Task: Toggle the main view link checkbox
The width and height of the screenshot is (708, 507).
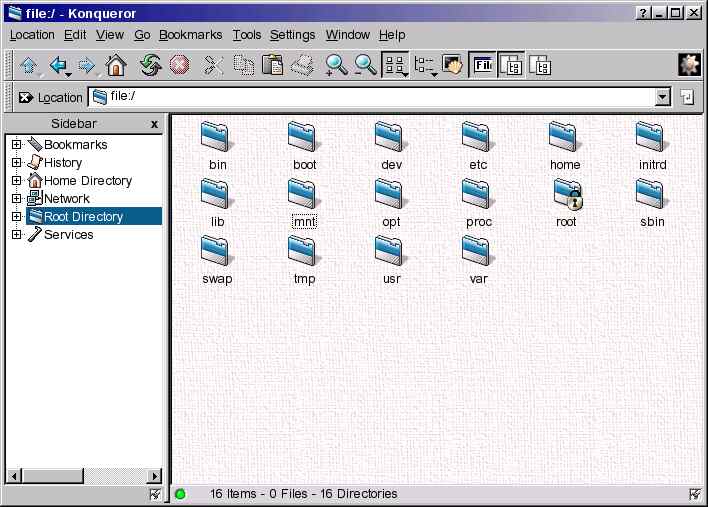Action: click(x=695, y=495)
